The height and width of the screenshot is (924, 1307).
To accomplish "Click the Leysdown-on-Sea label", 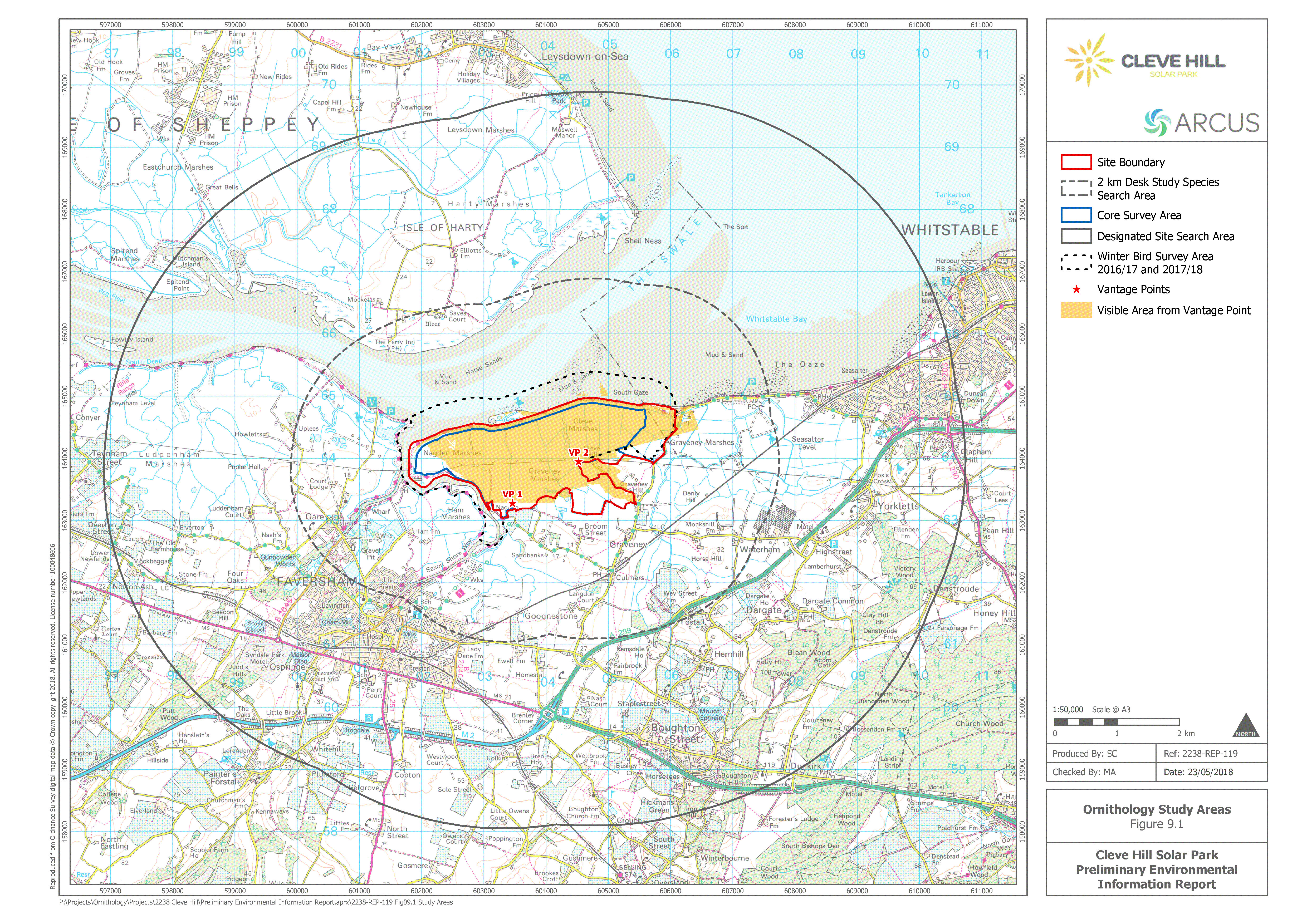I will [585, 56].
